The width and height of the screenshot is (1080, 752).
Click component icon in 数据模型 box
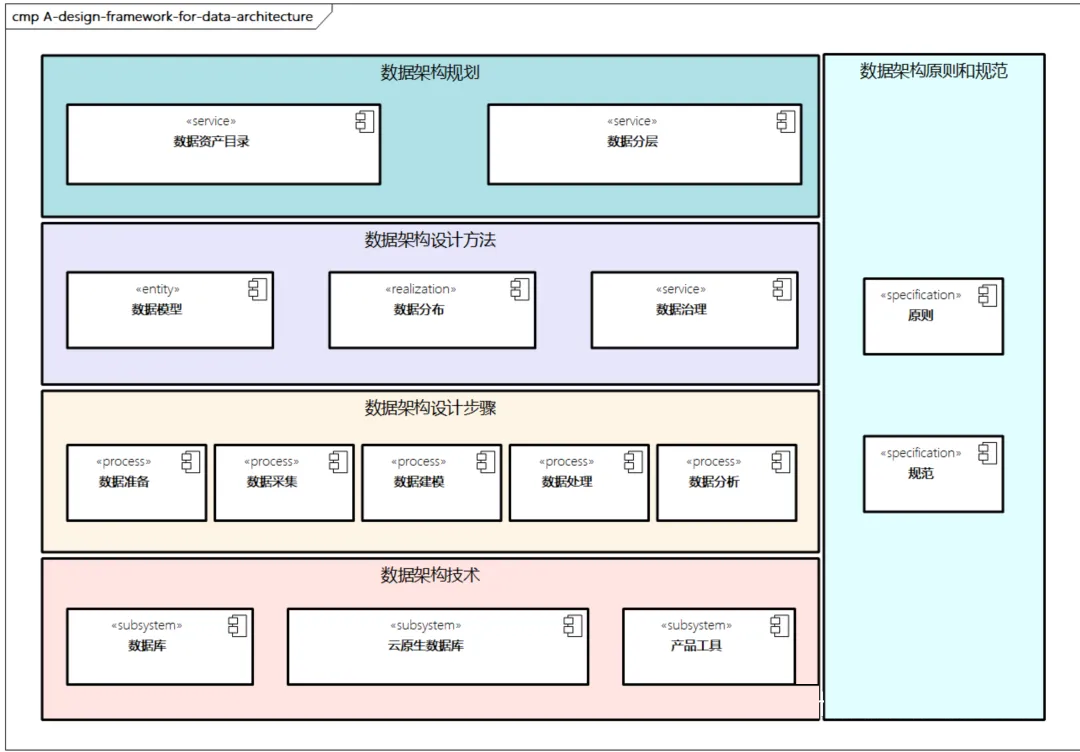point(258,289)
